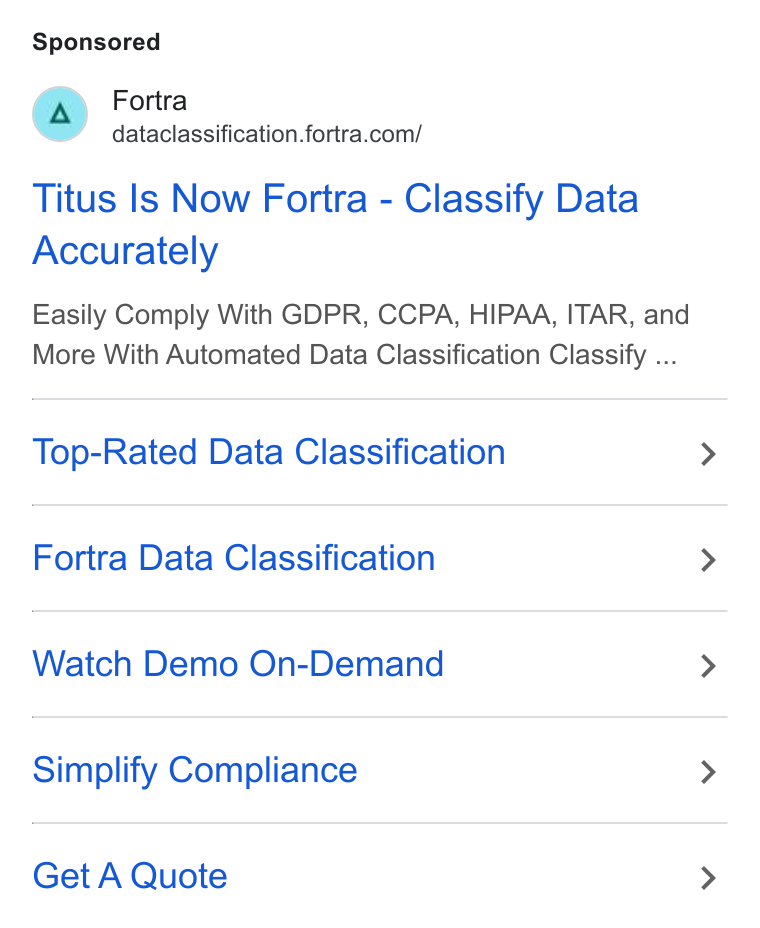760x928 pixels.
Task: Click 'Classify Data' in the blue headline
Action: [x=521, y=199]
